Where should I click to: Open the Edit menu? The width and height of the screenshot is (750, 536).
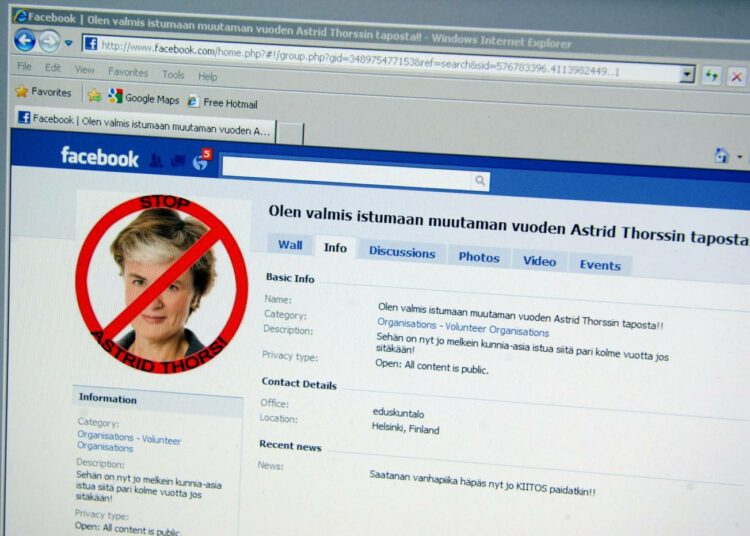(x=53, y=68)
